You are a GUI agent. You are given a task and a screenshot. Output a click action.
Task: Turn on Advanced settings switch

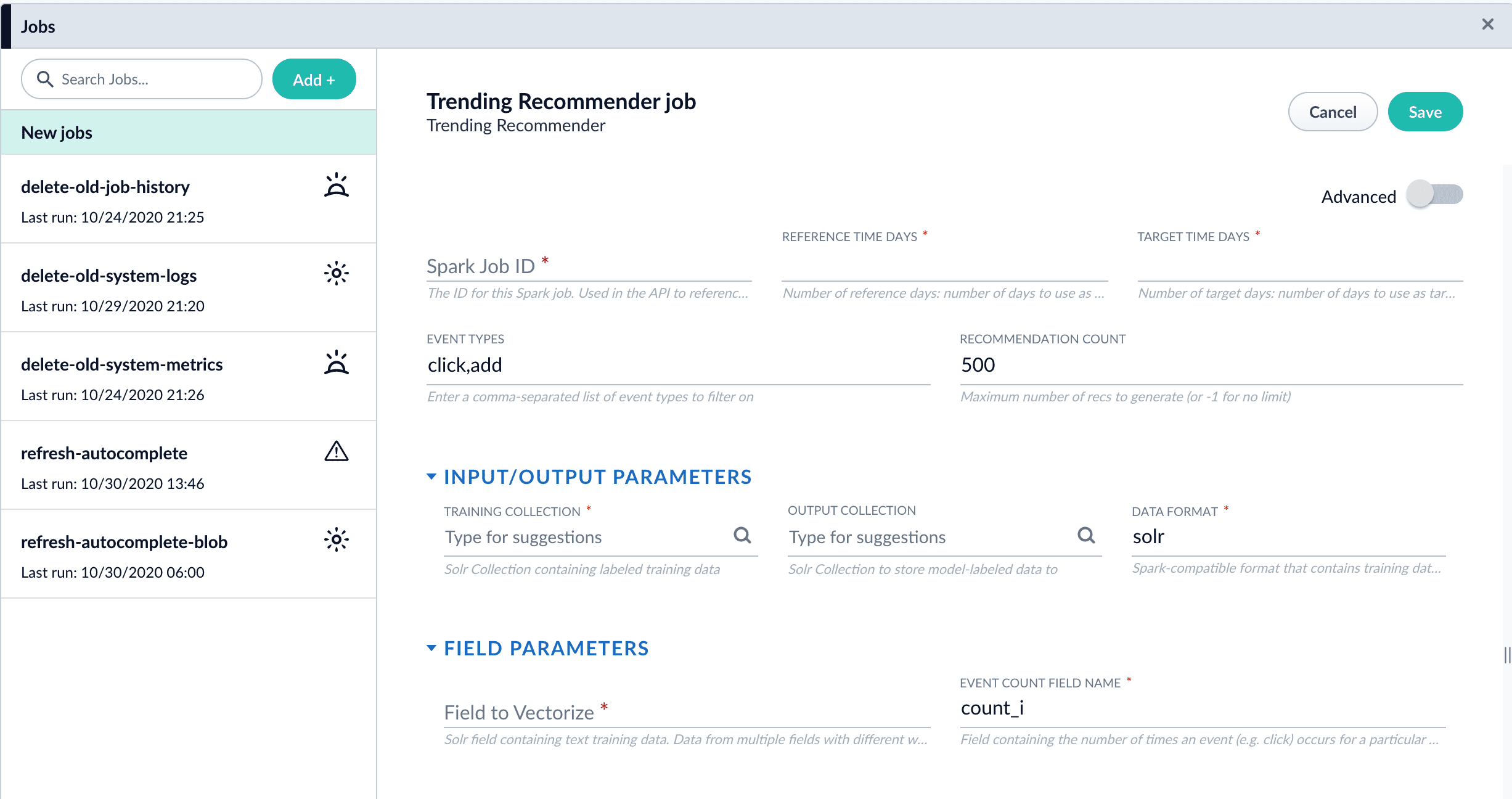[x=1435, y=194]
